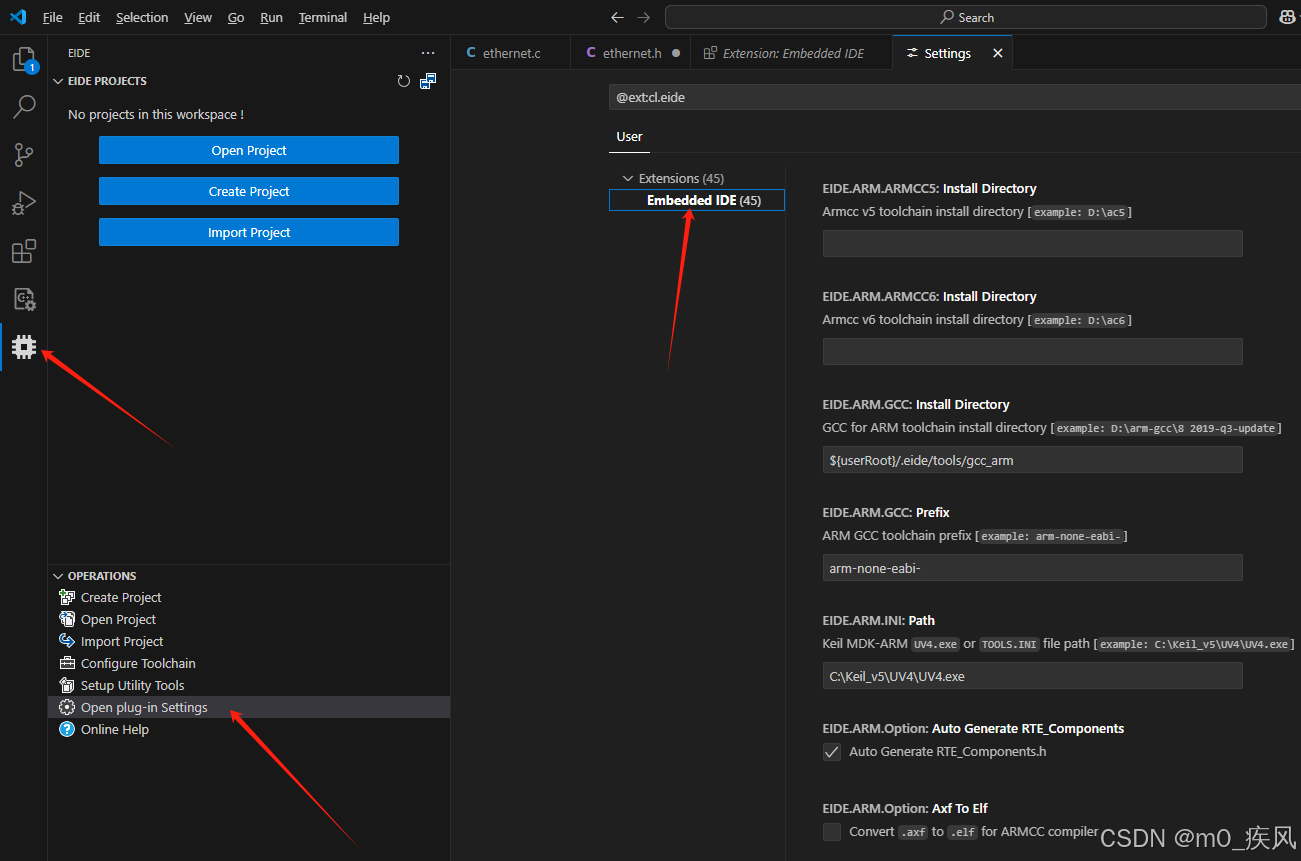Viewport: 1301px width, 861px height.
Task: Switch to Extension: Embedded IDE tab
Action: [x=791, y=53]
